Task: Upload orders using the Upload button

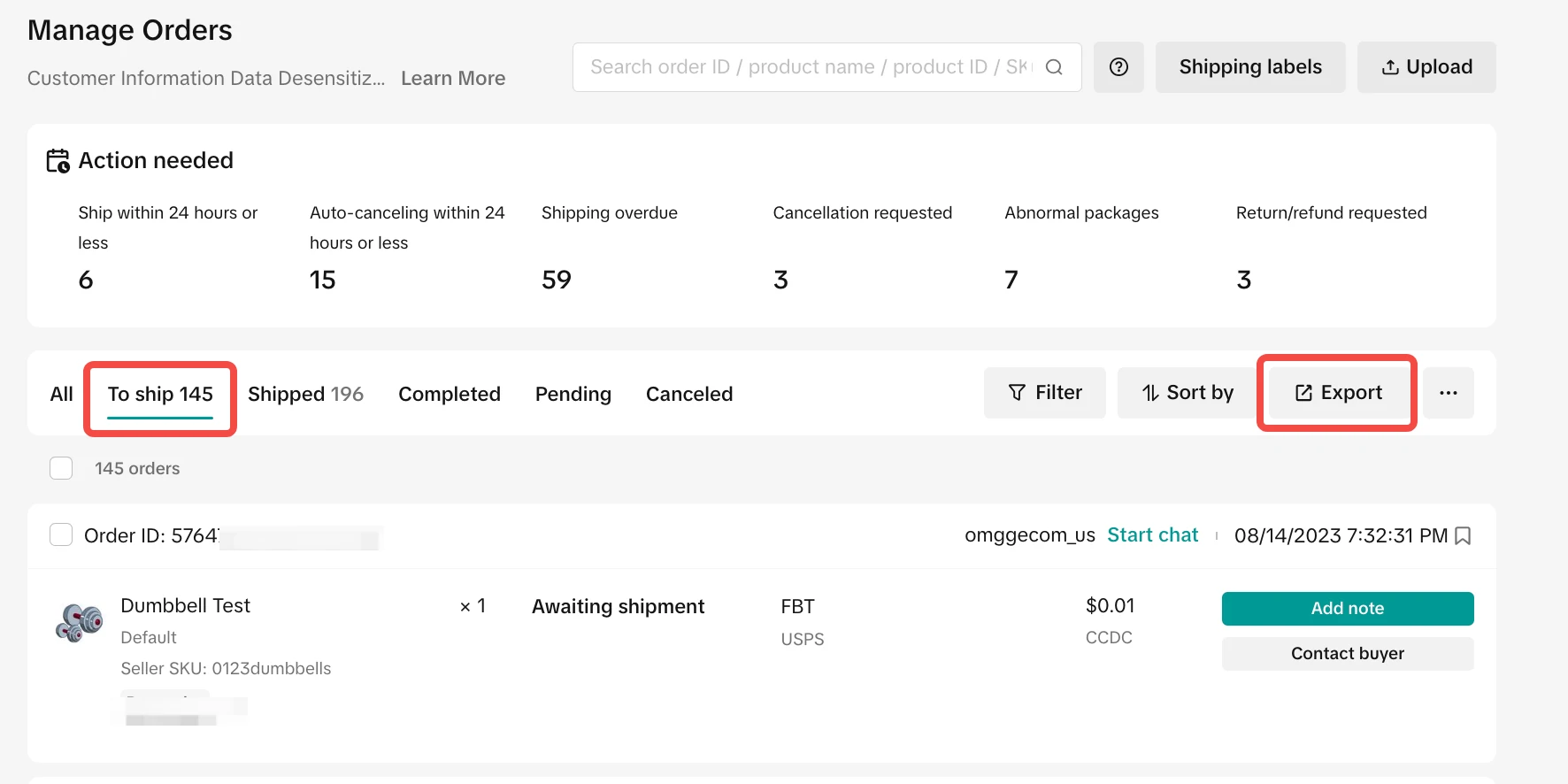Action: [1426, 67]
